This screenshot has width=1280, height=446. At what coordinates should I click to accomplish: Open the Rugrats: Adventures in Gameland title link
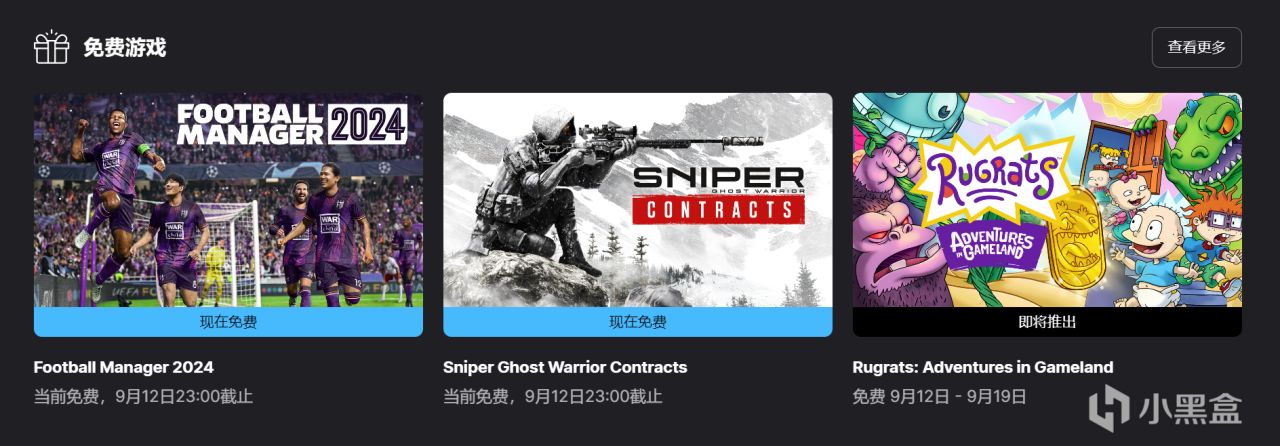[x=982, y=367]
